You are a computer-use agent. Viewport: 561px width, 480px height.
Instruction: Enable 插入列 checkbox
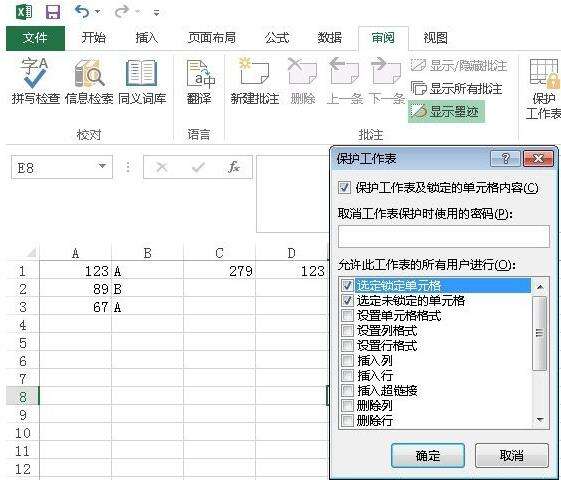pyautogui.click(x=347, y=361)
